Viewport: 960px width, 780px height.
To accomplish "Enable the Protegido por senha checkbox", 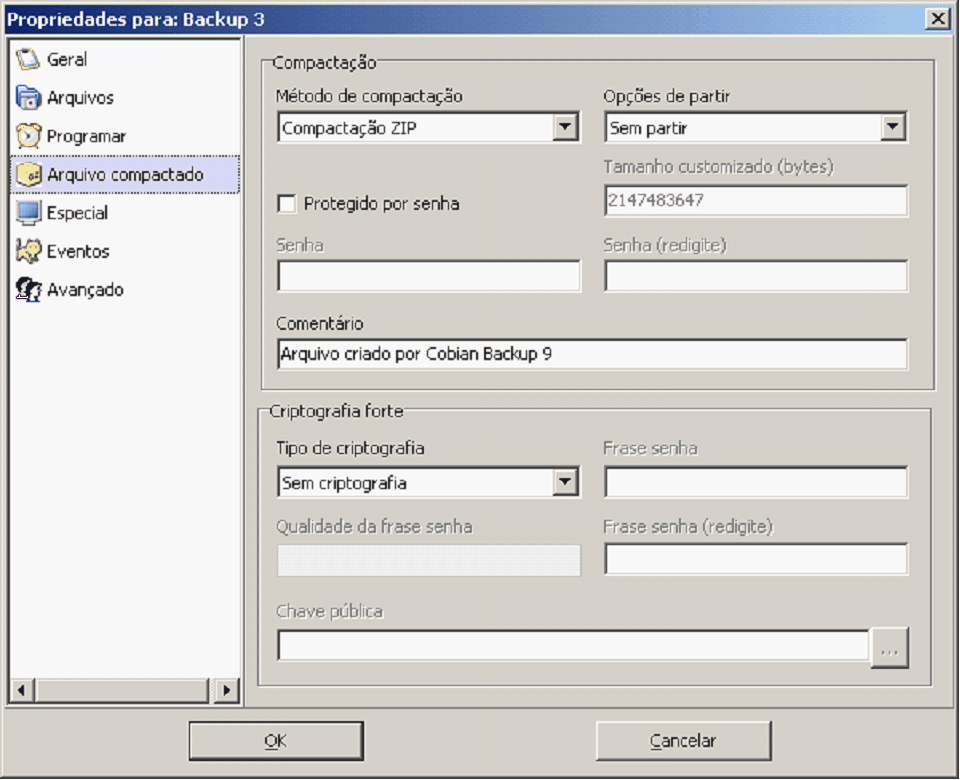I will tap(287, 204).
